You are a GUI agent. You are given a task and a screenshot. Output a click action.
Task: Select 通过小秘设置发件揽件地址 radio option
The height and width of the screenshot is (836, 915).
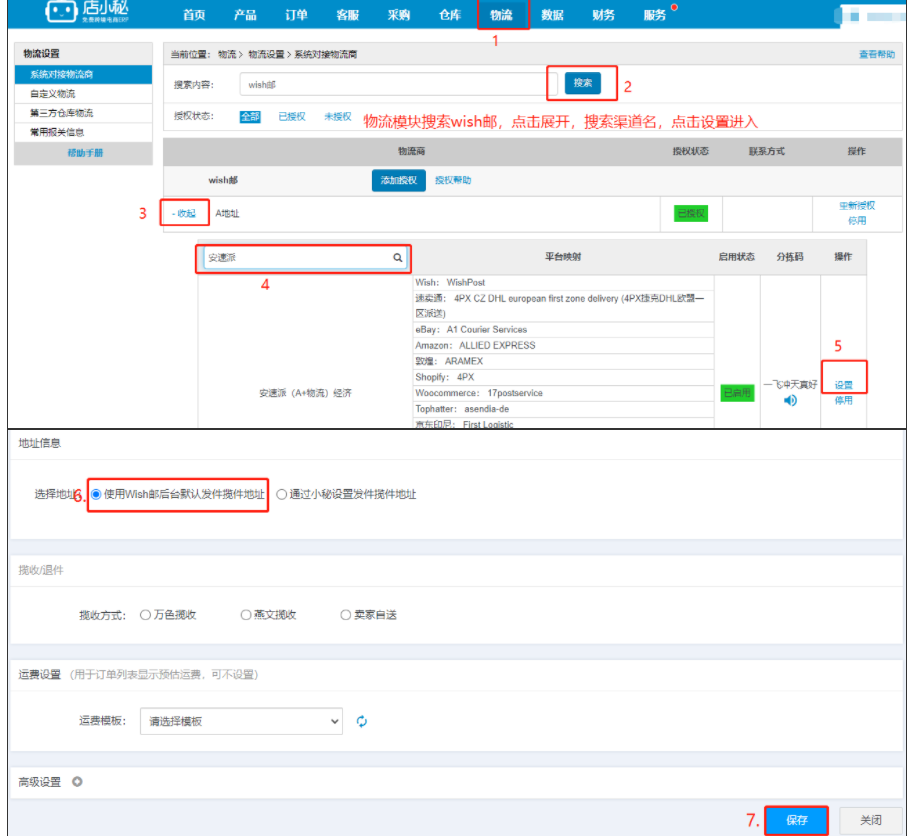coord(282,495)
